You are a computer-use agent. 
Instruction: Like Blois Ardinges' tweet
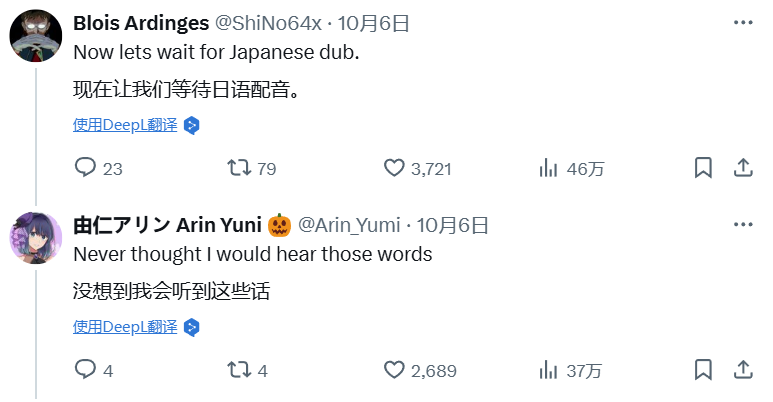tap(394, 168)
